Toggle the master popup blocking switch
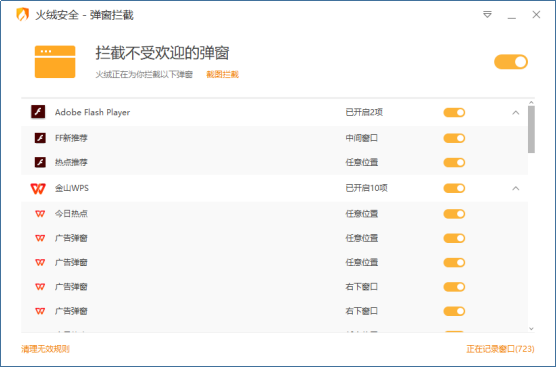Viewport: 557px width, 368px height. 511,62
